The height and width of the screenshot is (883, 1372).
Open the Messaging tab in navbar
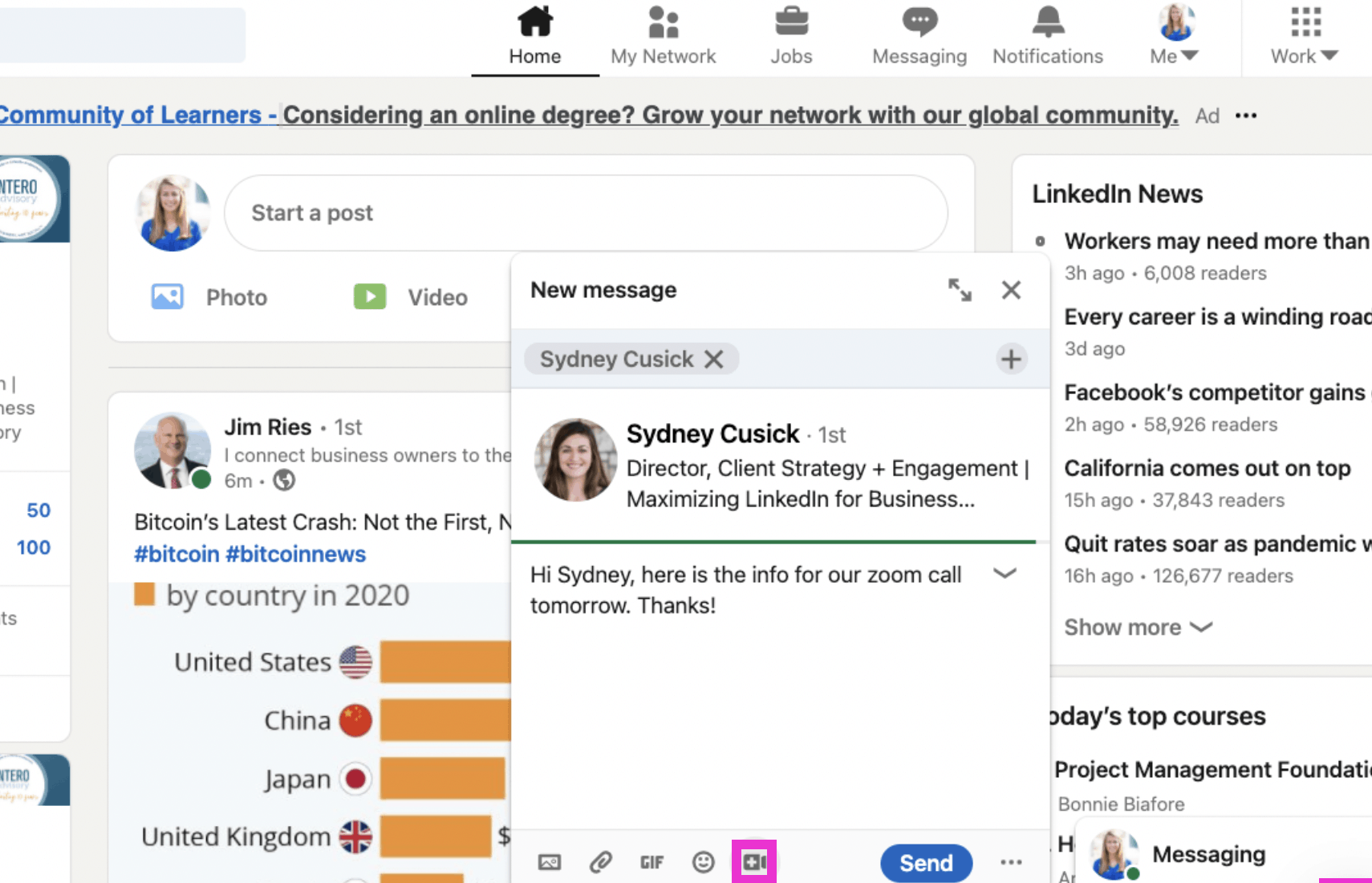[x=919, y=36]
